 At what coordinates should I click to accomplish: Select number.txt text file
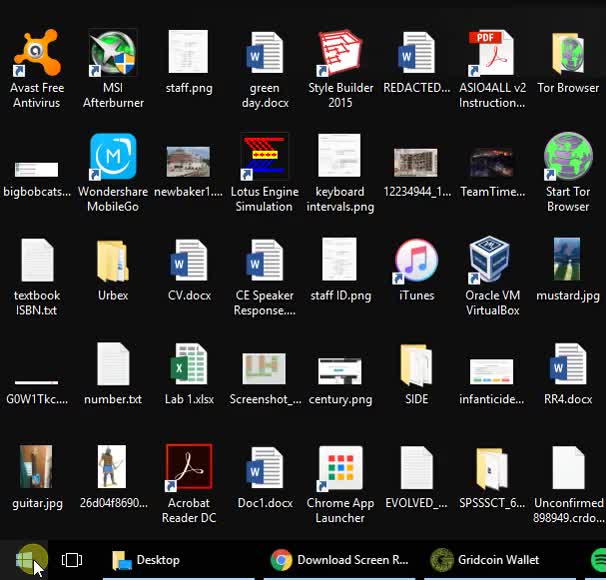[113, 364]
